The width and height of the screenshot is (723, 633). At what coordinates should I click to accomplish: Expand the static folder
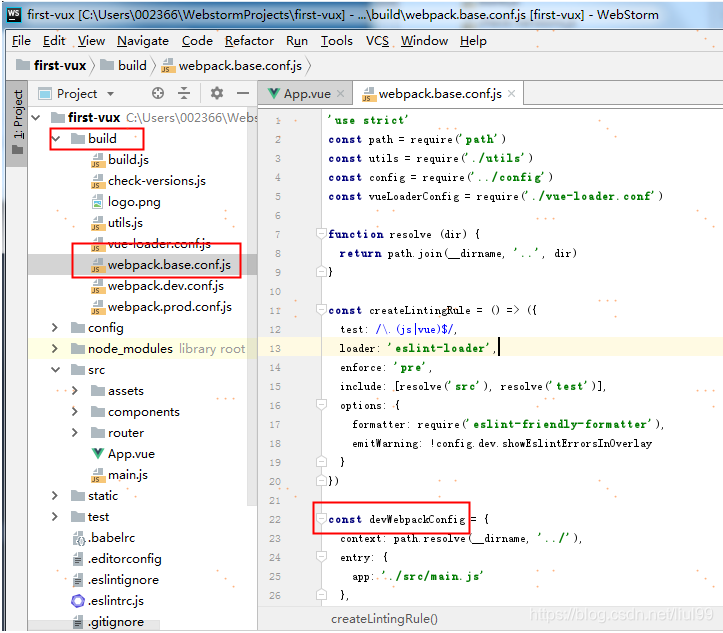coord(54,496)
